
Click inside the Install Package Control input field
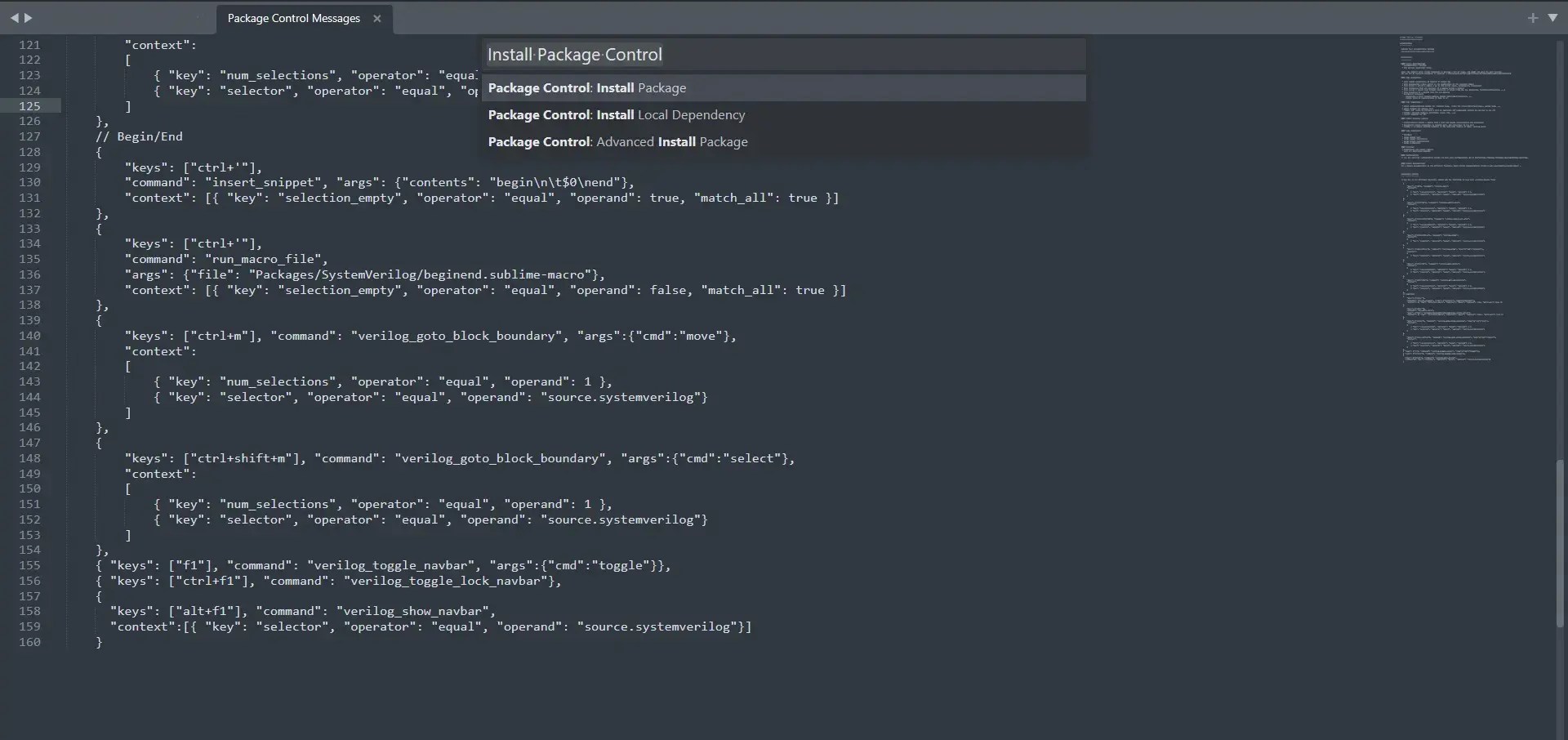pos(784,54)
